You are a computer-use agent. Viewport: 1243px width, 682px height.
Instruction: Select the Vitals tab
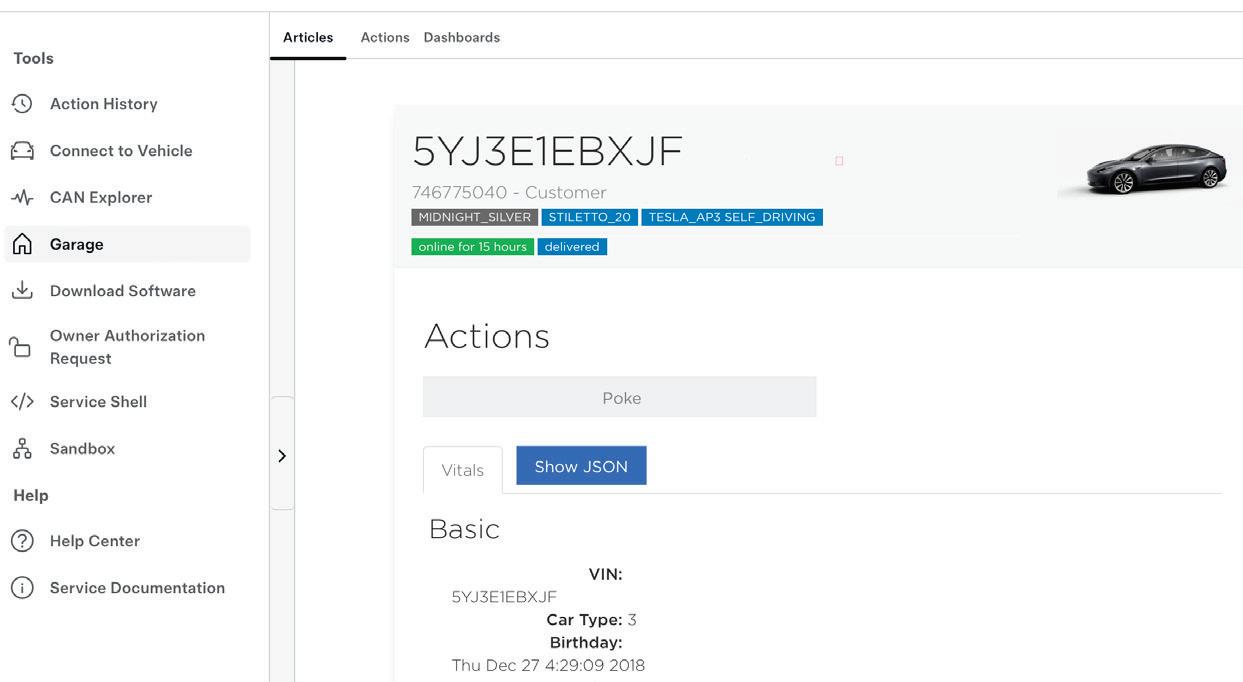[462, 470]
